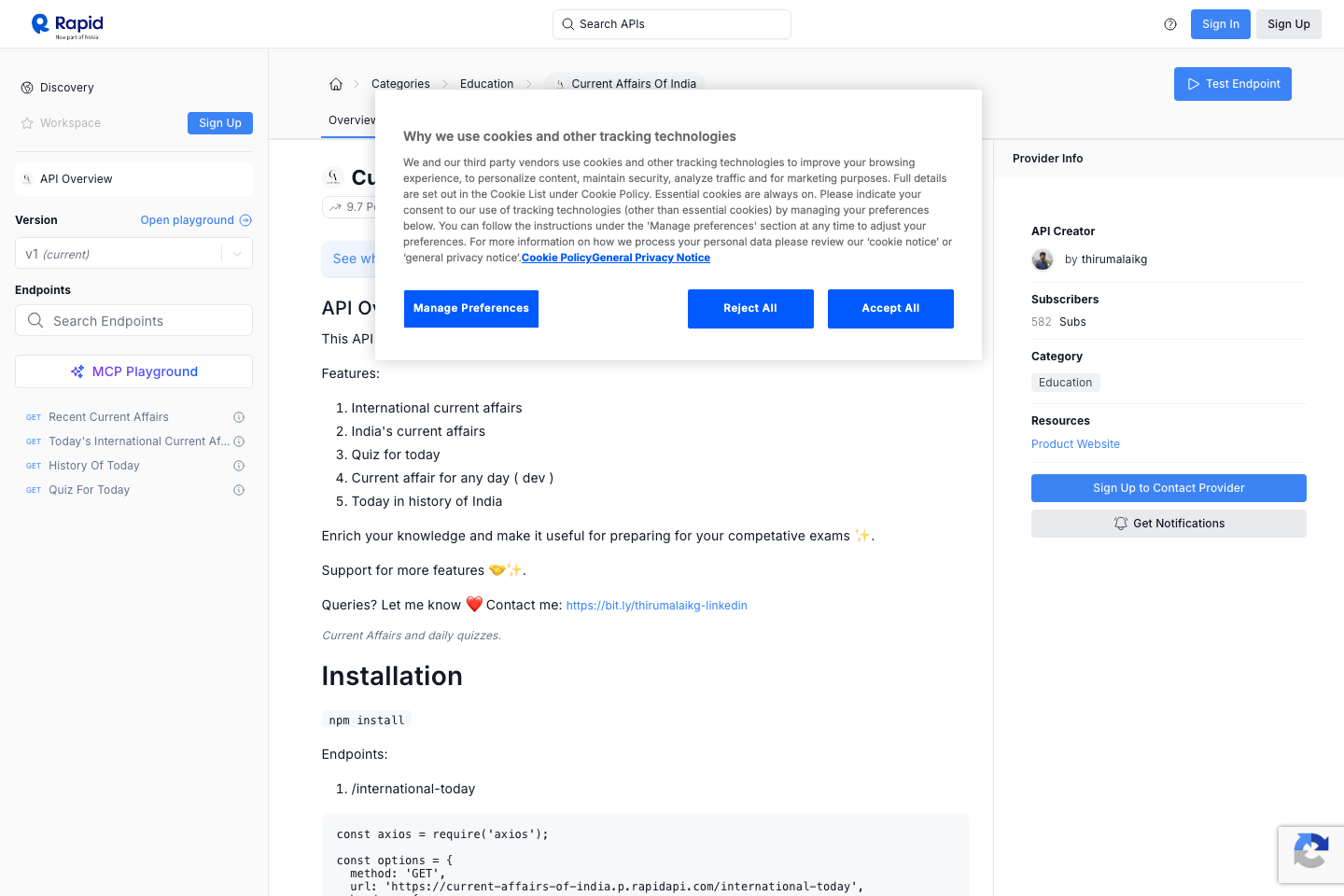Open Manage Preferences for cookies
The image size is (1344, 896).
tap(470, 309)
